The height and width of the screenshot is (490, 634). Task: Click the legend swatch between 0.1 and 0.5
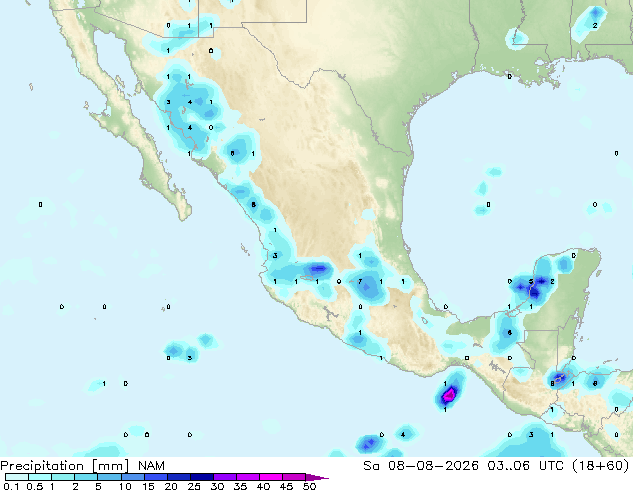[17, 477]
